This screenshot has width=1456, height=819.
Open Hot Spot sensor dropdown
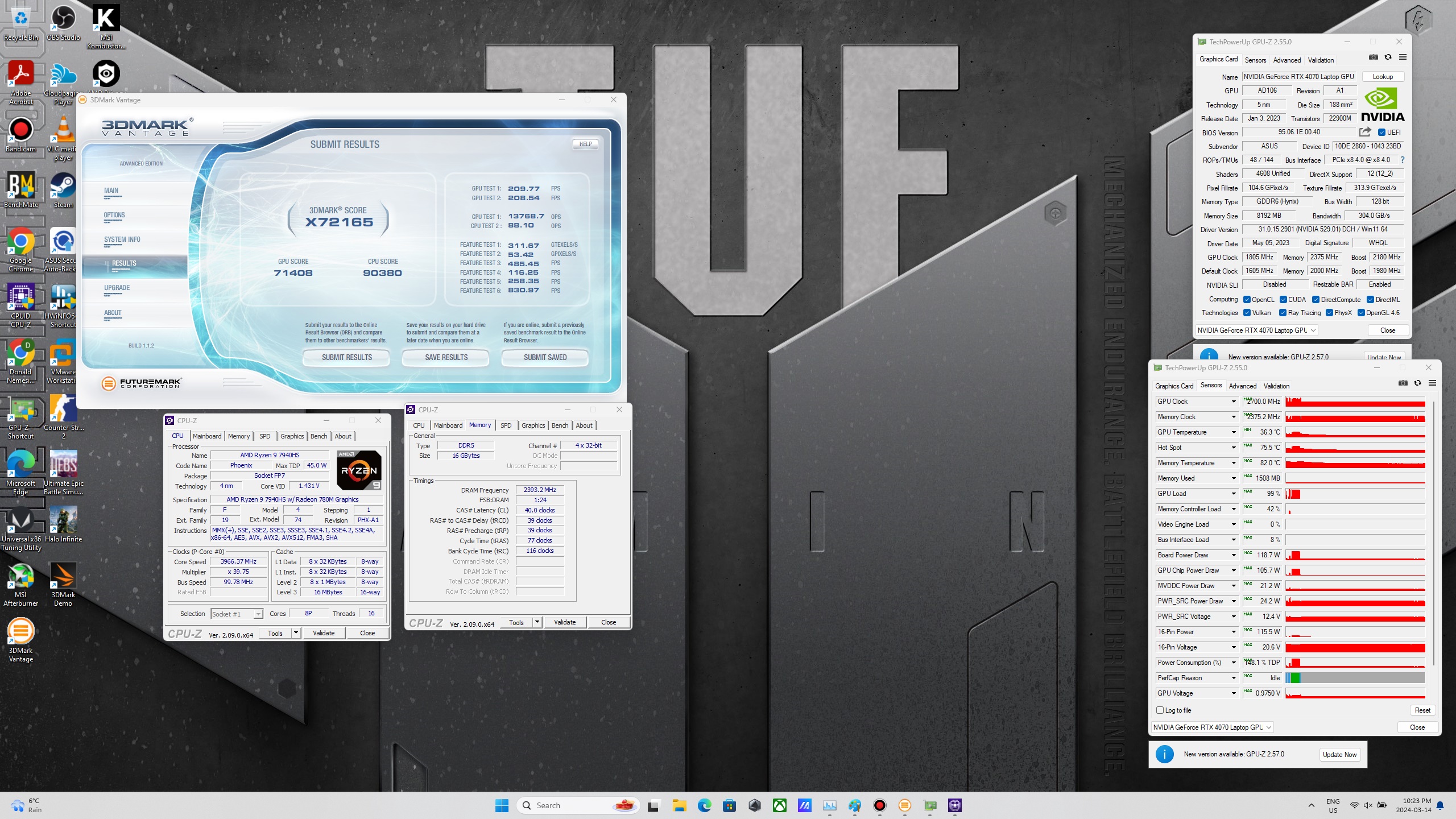tap(1234, 448)
